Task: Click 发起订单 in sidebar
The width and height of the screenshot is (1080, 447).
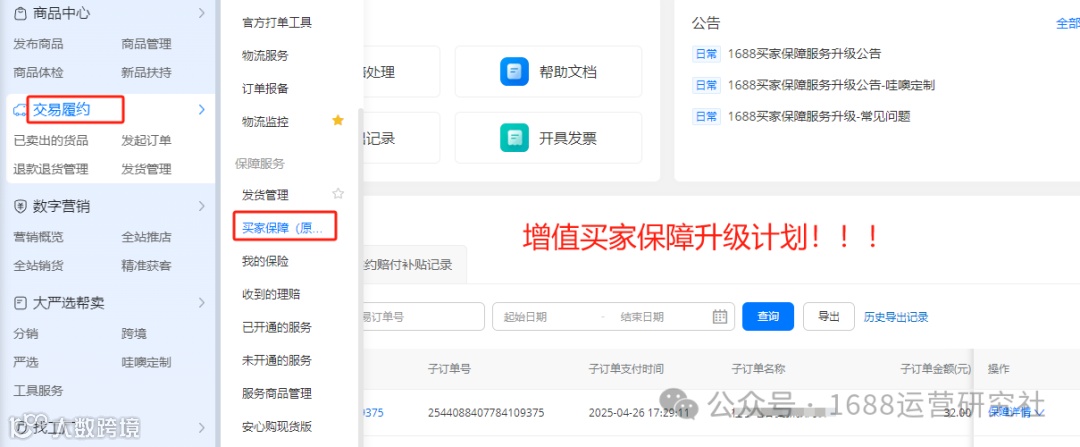Action: point(146,141)
